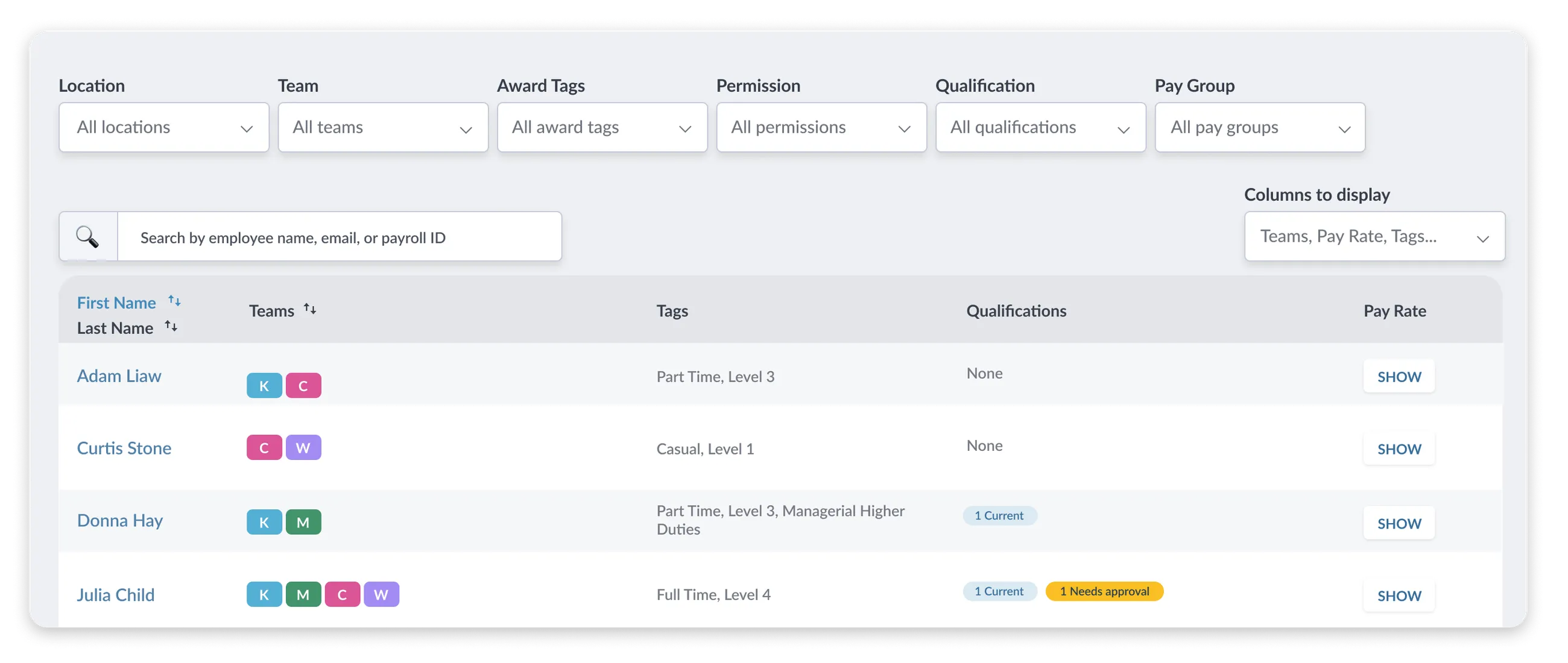This screenshot has width=1568, height=663.
Task: Click Adam Liaw's blue K team badge
Action: pos(264,386)
